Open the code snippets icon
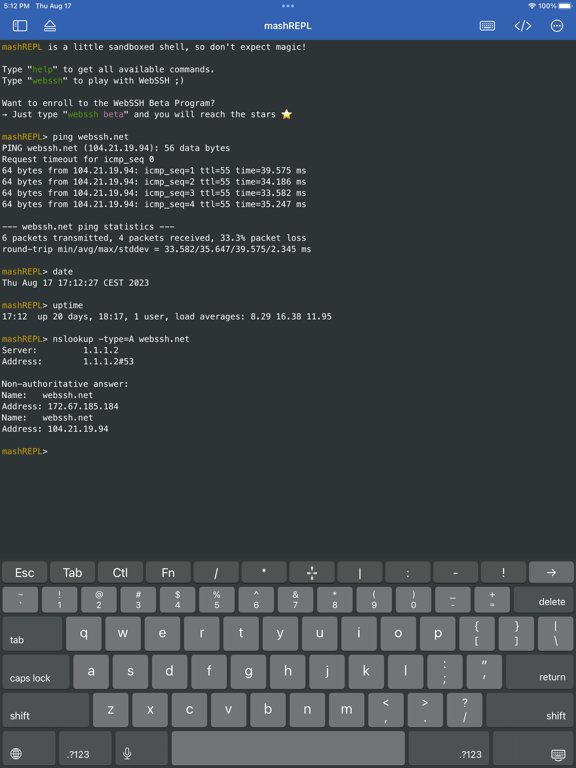 point(523,26)
